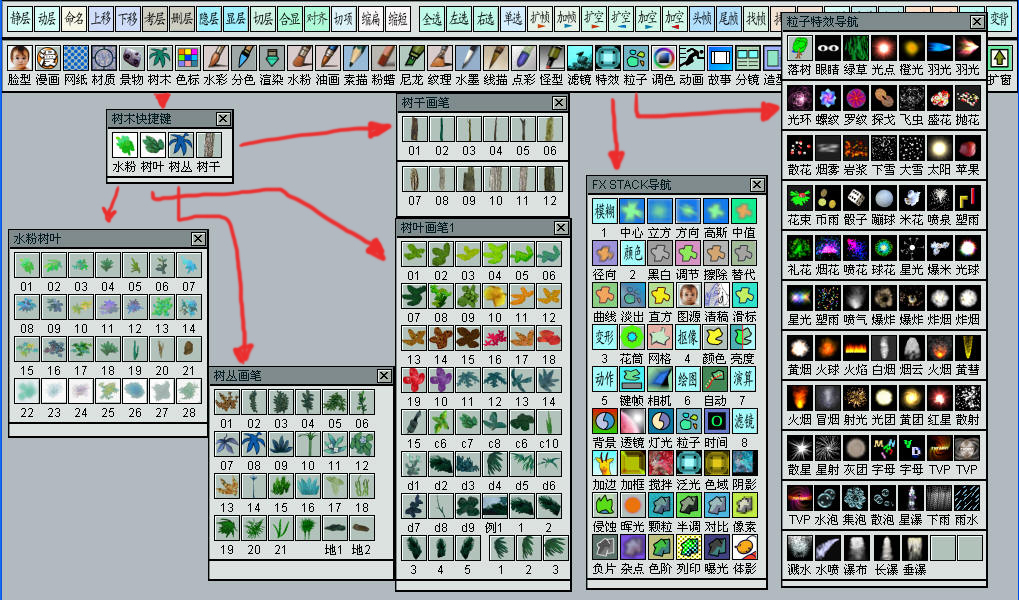
Task: Toggle the 显层 show layer button
Action: coord(235,19)
